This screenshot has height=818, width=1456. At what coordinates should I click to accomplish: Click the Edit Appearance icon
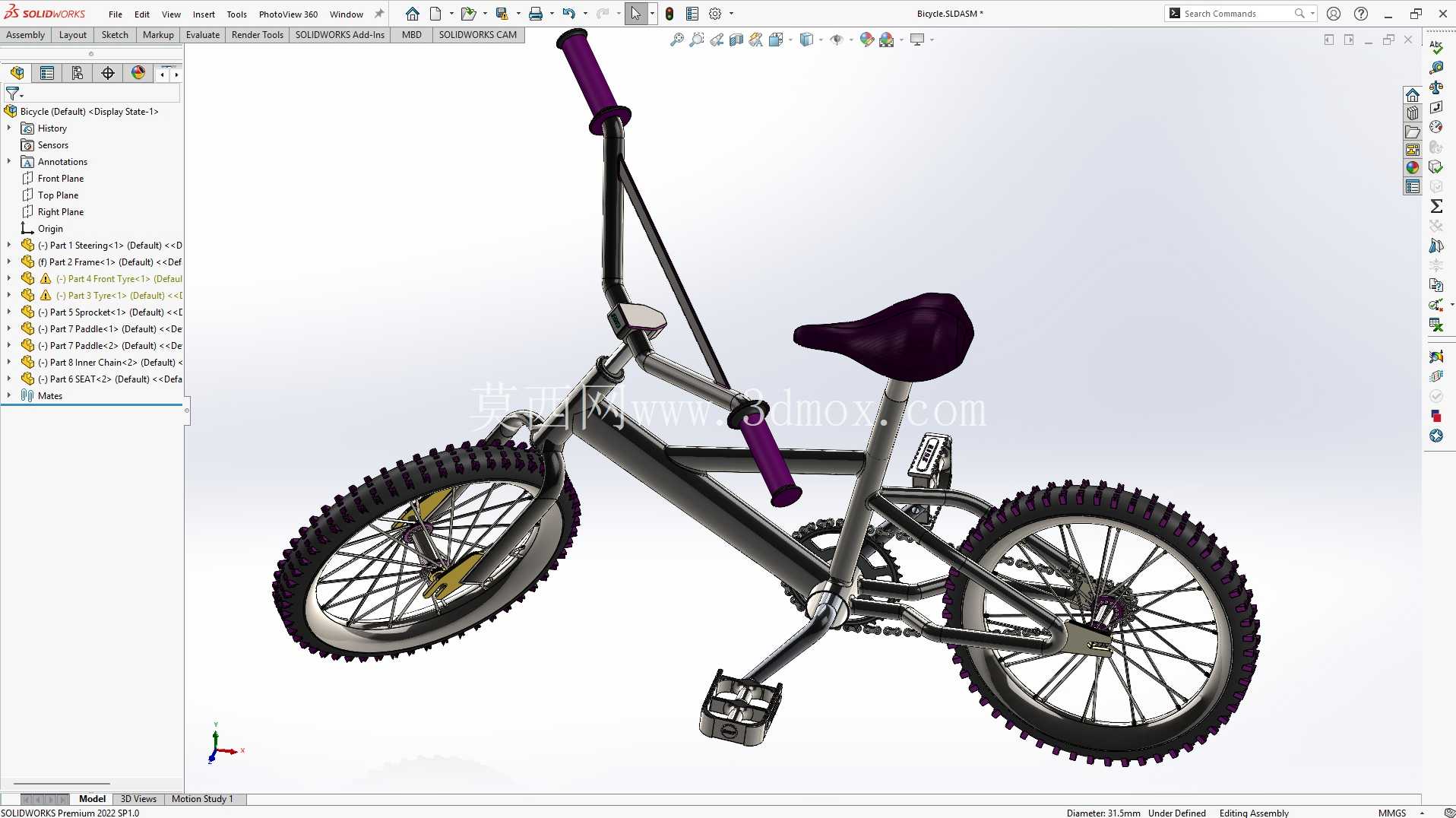click(x=867, y=40)
